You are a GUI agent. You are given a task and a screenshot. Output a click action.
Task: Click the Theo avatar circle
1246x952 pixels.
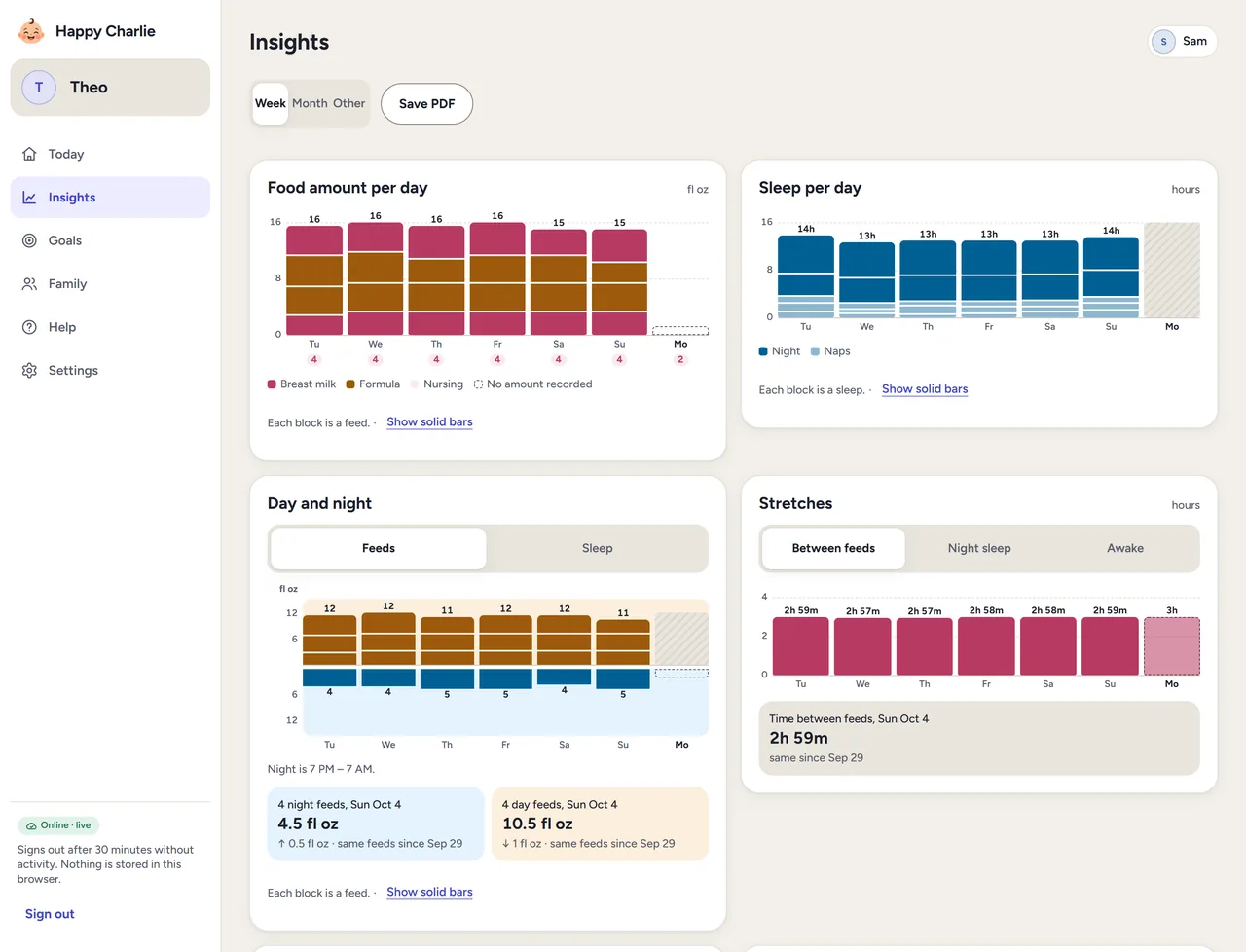39,88
